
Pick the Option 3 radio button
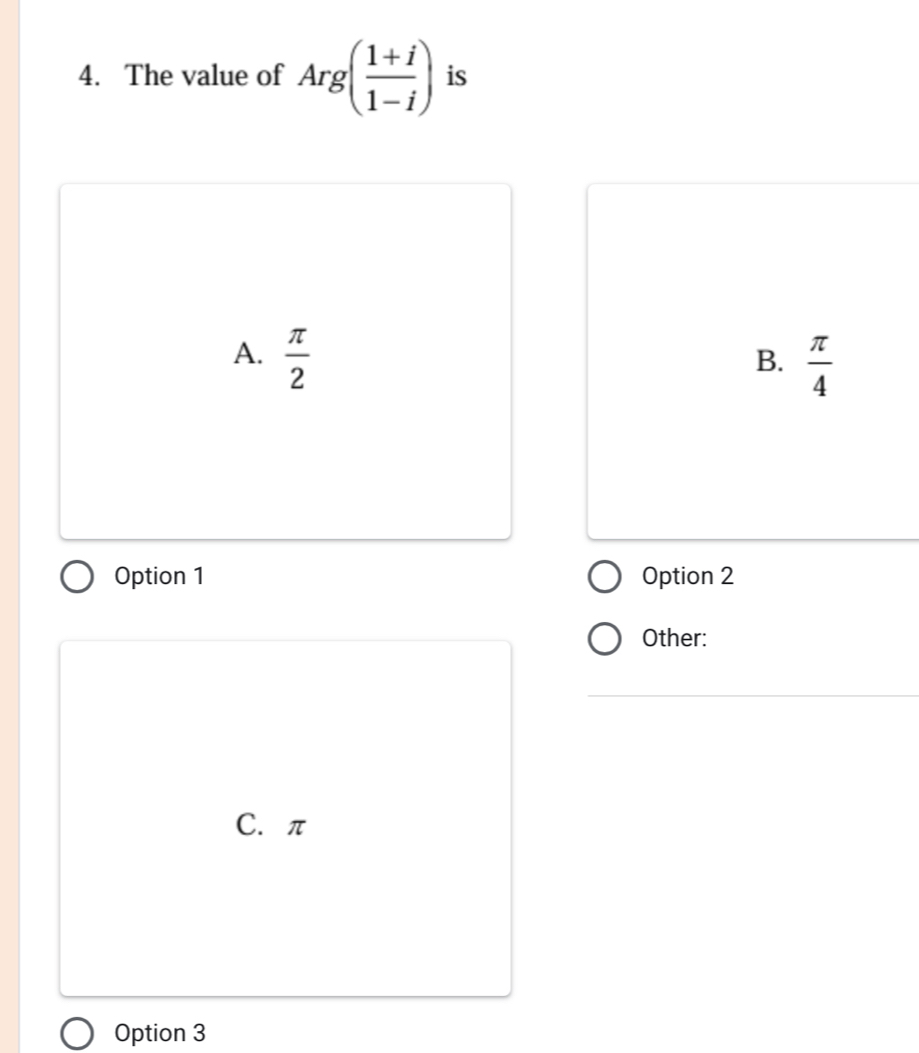coord(78,1034)
